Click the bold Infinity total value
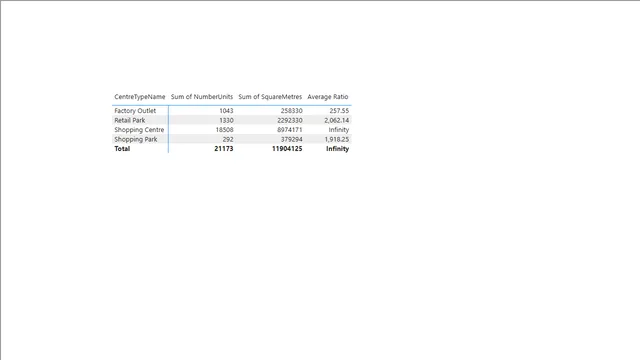Screen dimensions: 640x360 (x=338, y=149)
